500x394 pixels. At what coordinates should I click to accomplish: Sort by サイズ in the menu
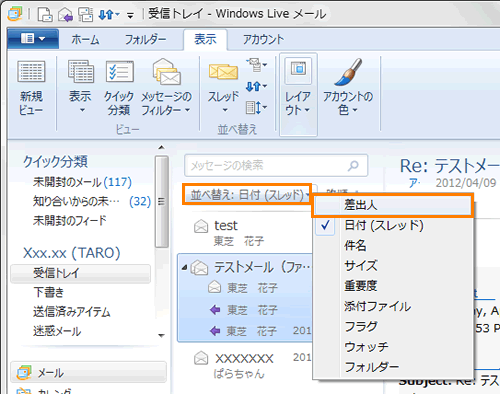click(x=393, y=266)
